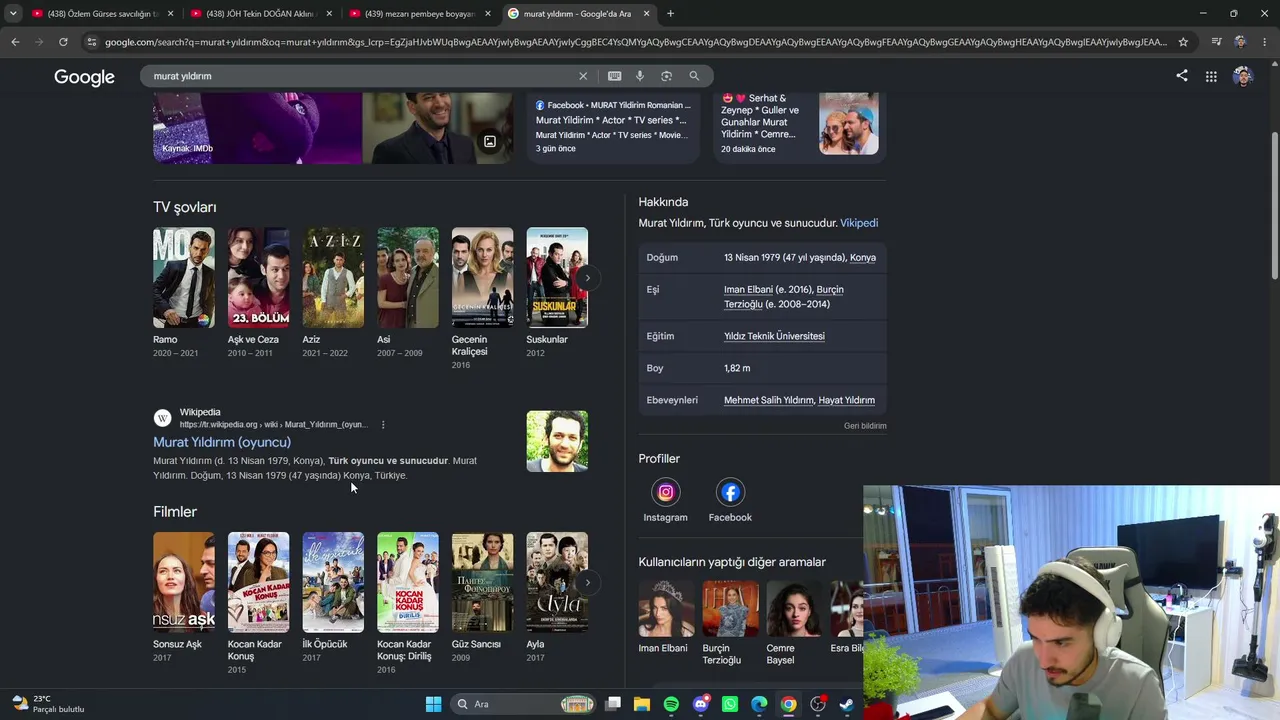1280x720 pixels.
Task: Open WhatsApp from the taskbar
Action: [x=730, y=704]
